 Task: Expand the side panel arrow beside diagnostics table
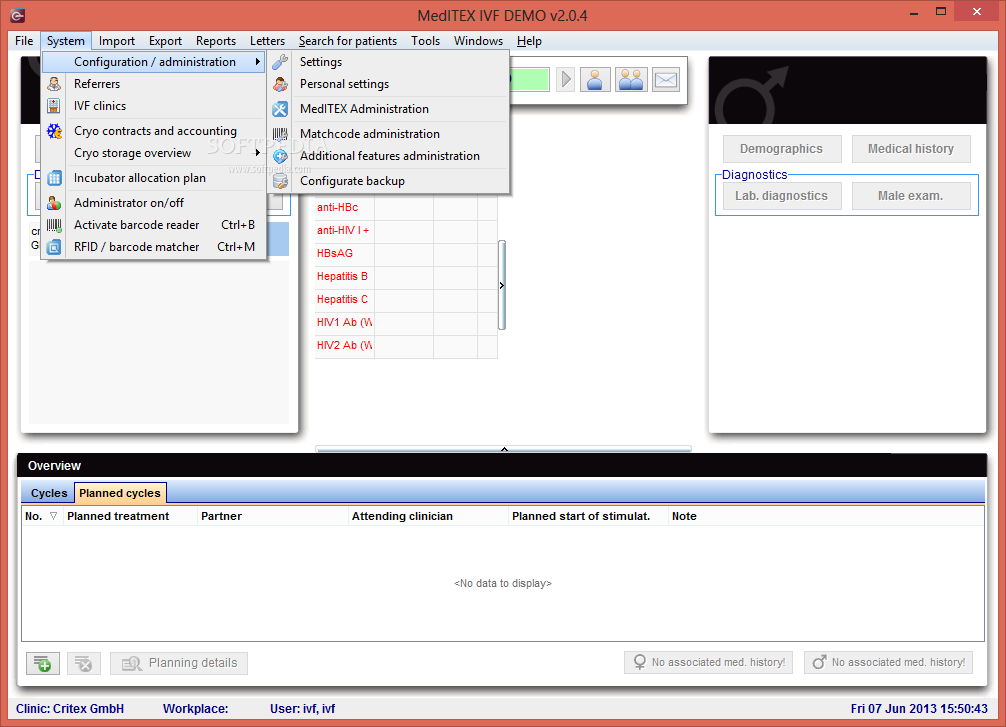(502, 286)
